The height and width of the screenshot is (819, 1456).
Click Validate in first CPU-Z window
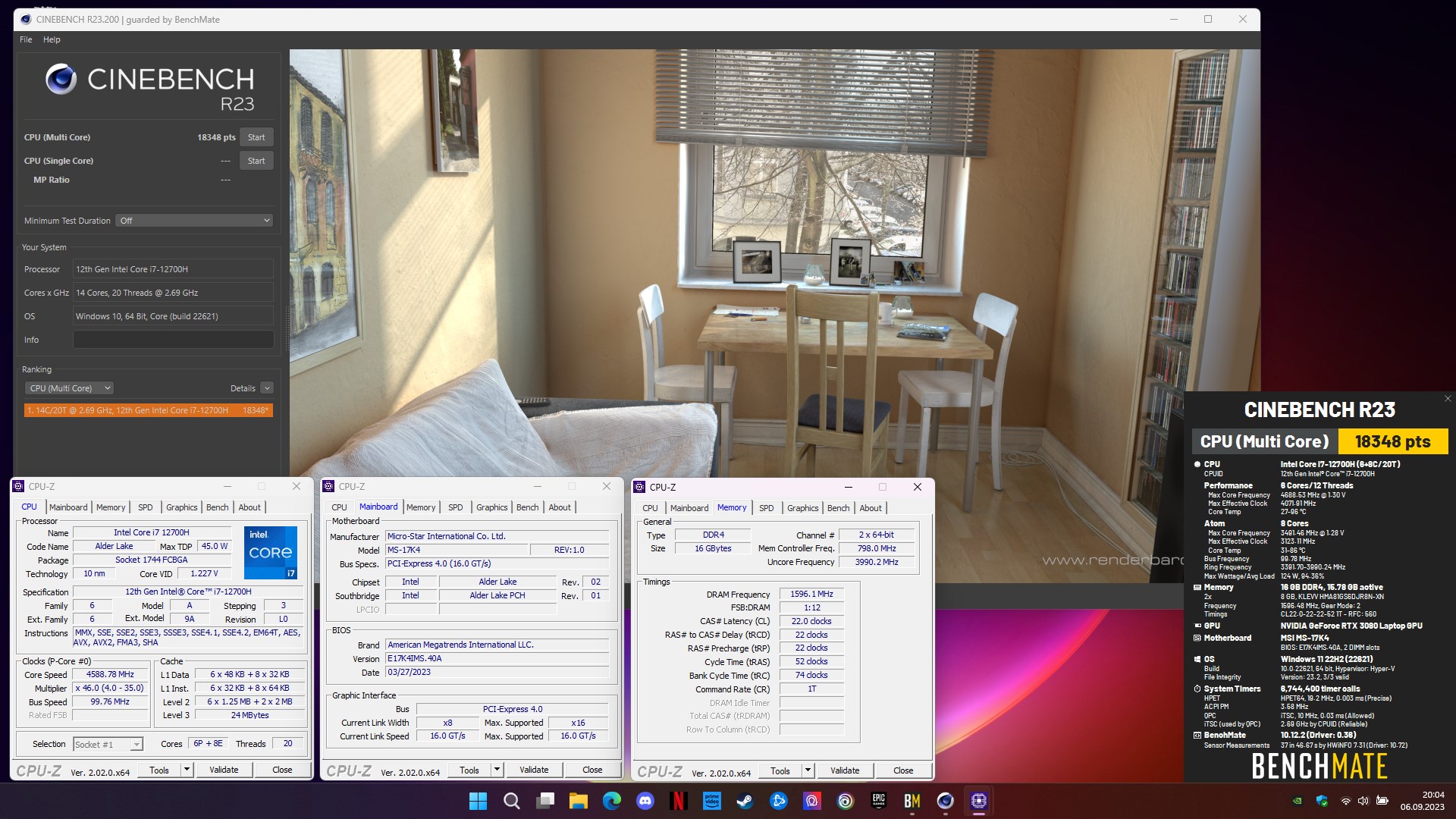pyautogui.click(x=224, y=770)
